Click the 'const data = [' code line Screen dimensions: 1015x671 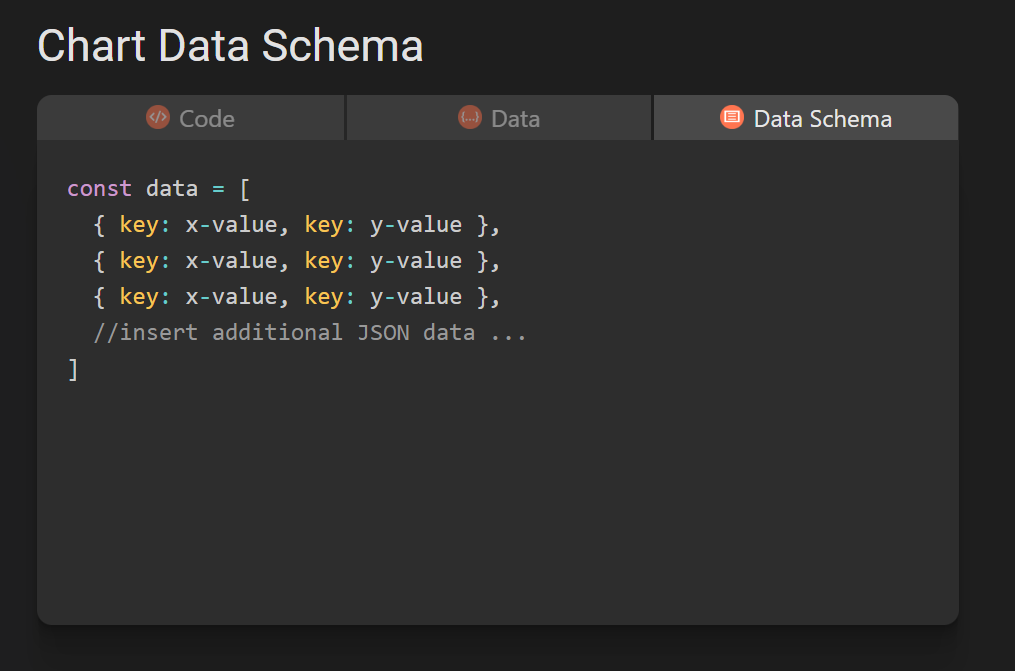click(x=159, y=189)
